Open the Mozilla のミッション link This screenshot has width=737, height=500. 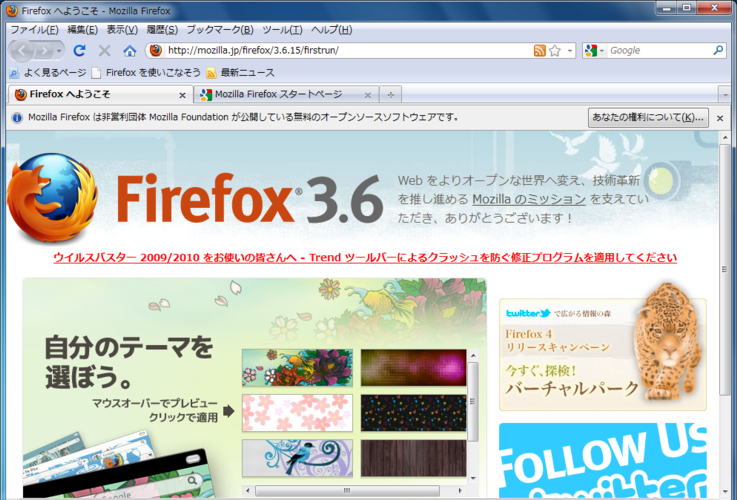tap(529, 199)
